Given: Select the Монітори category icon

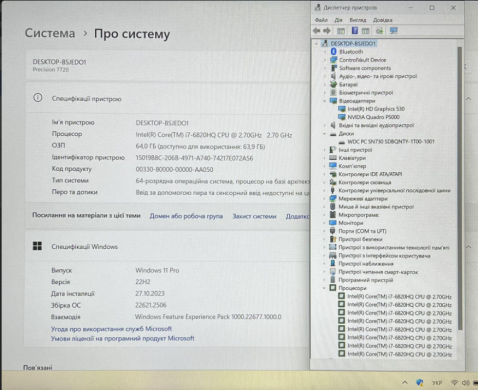Looking at the screenshot, I should point(333,223).
